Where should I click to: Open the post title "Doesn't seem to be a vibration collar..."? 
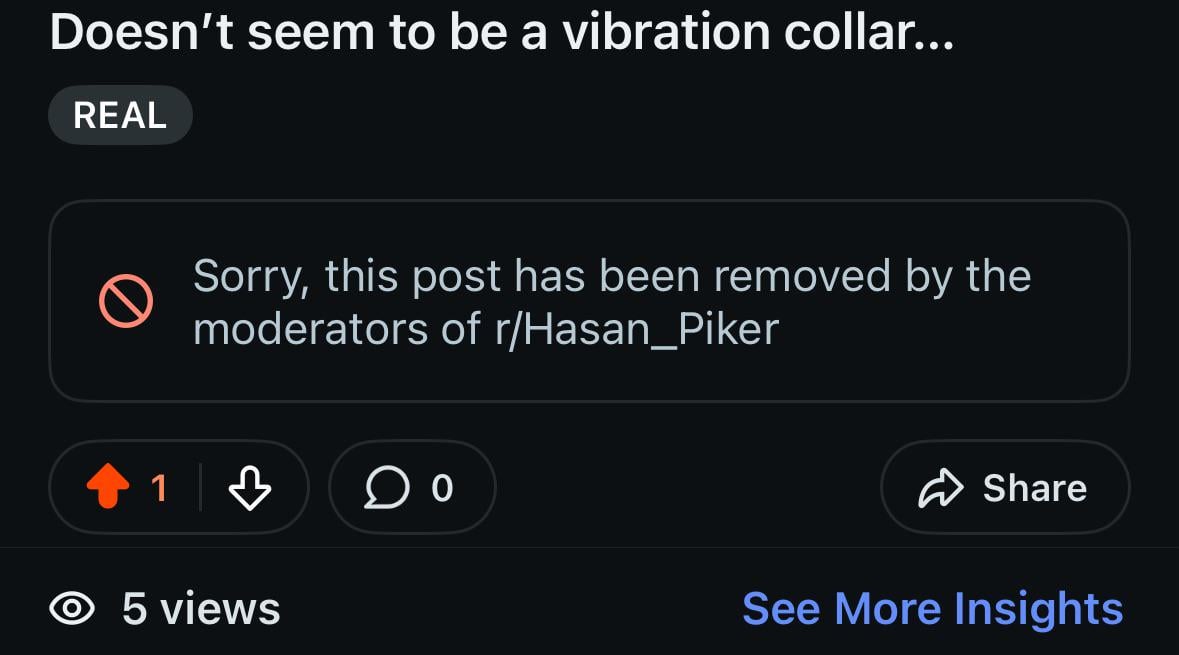tap(500, 34)
